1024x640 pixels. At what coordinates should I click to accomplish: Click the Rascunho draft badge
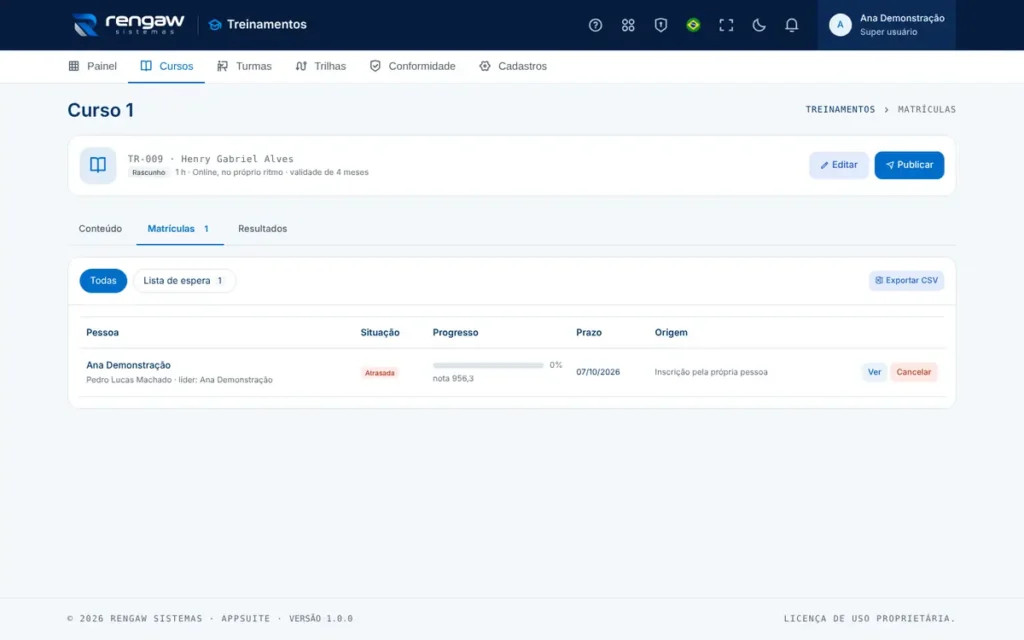[x=148, y=172]
